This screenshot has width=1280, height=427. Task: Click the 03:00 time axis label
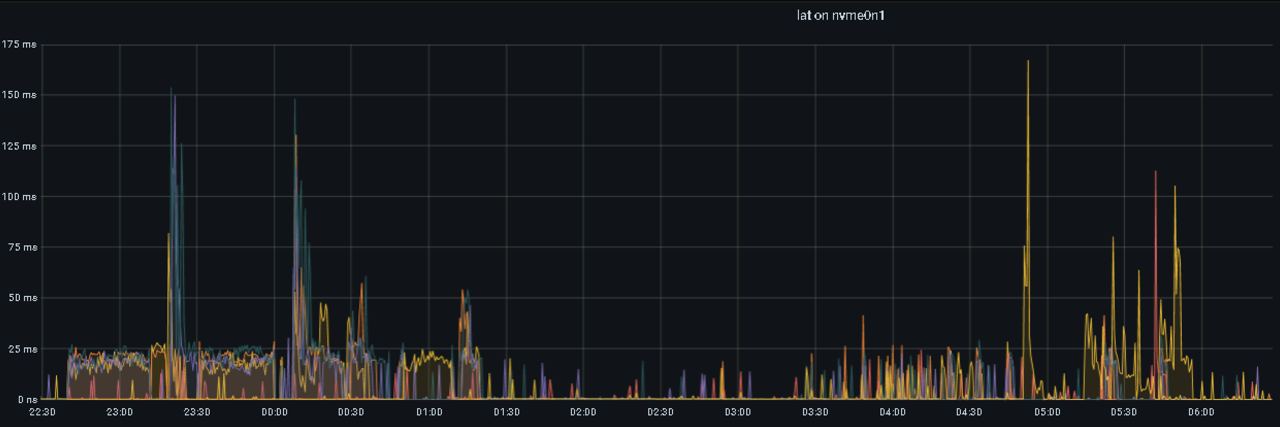point(738,412)
